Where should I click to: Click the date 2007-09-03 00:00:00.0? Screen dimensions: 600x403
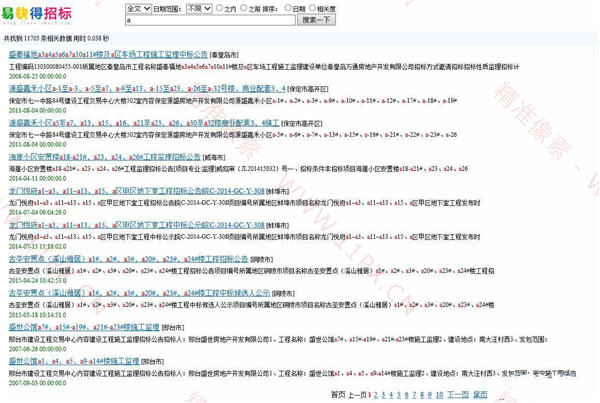tap(38, 383)
